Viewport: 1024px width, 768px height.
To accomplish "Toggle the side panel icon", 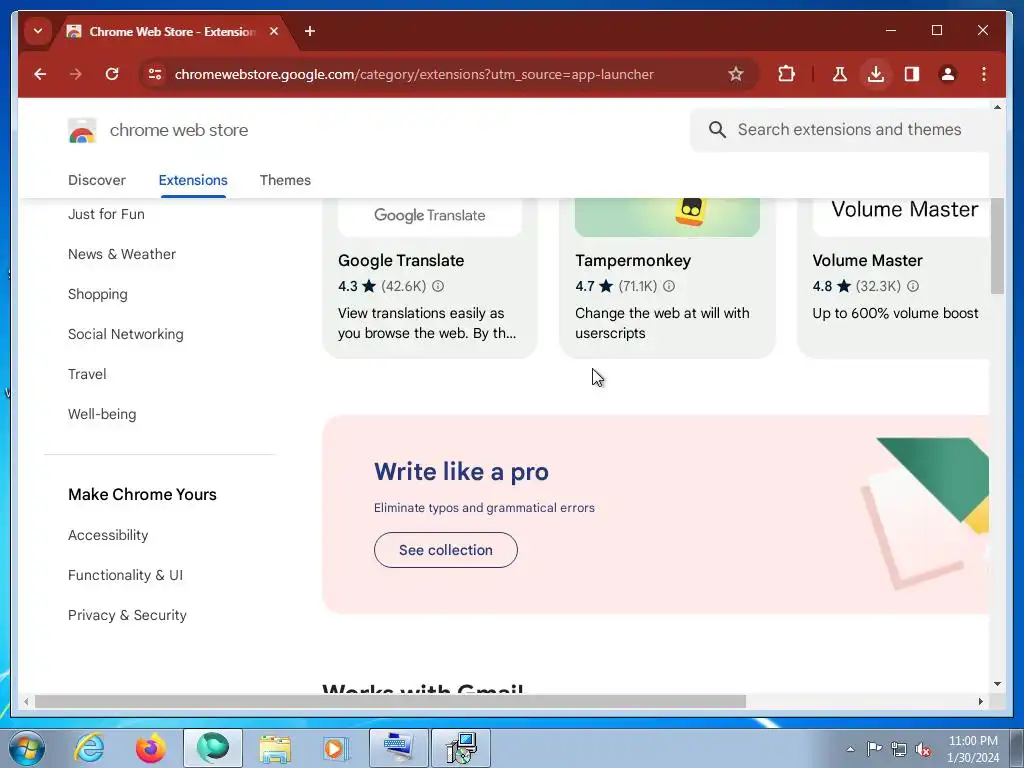I will point(912,74).
